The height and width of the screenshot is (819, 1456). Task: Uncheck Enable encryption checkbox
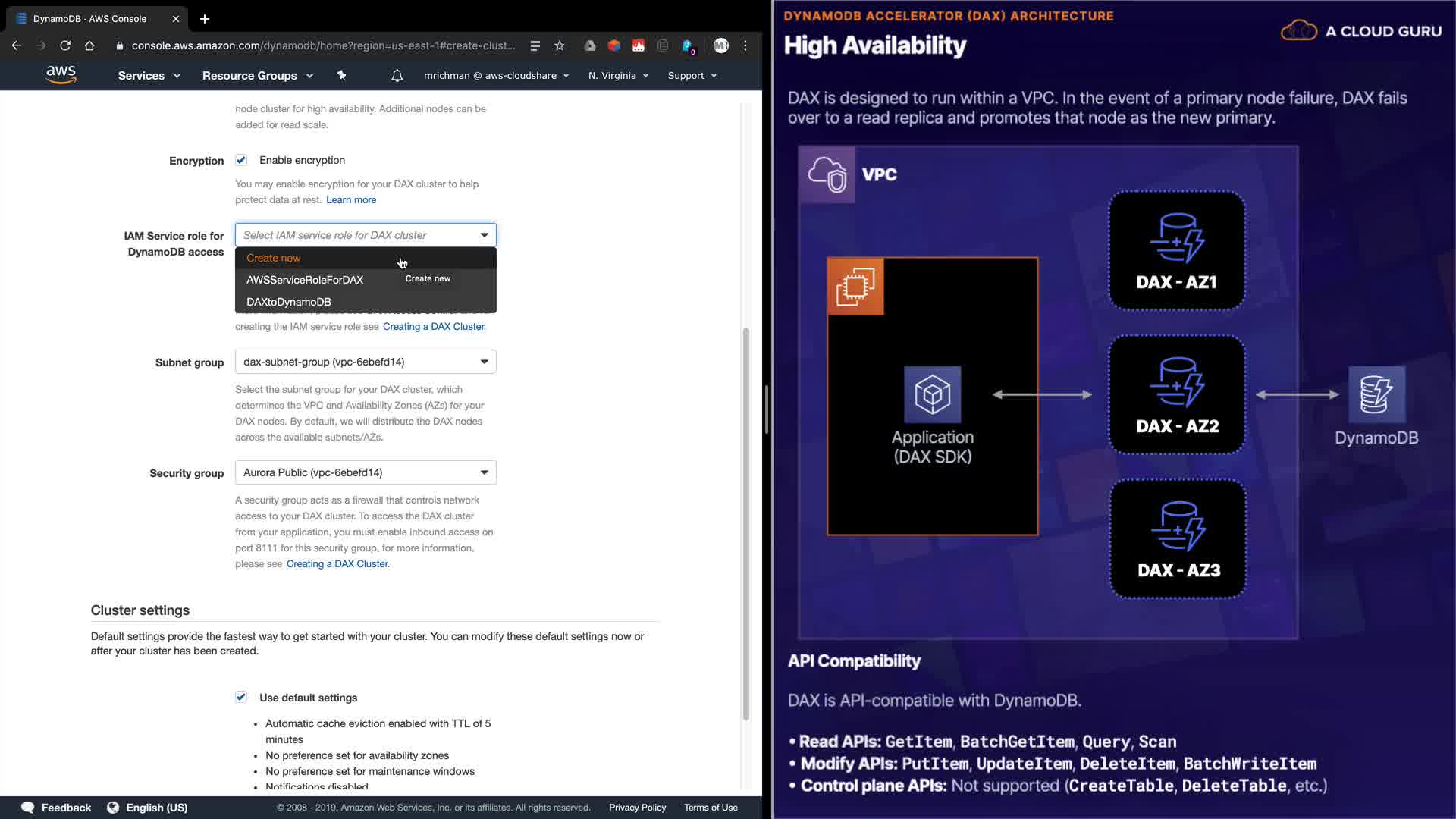coord(241,160)
